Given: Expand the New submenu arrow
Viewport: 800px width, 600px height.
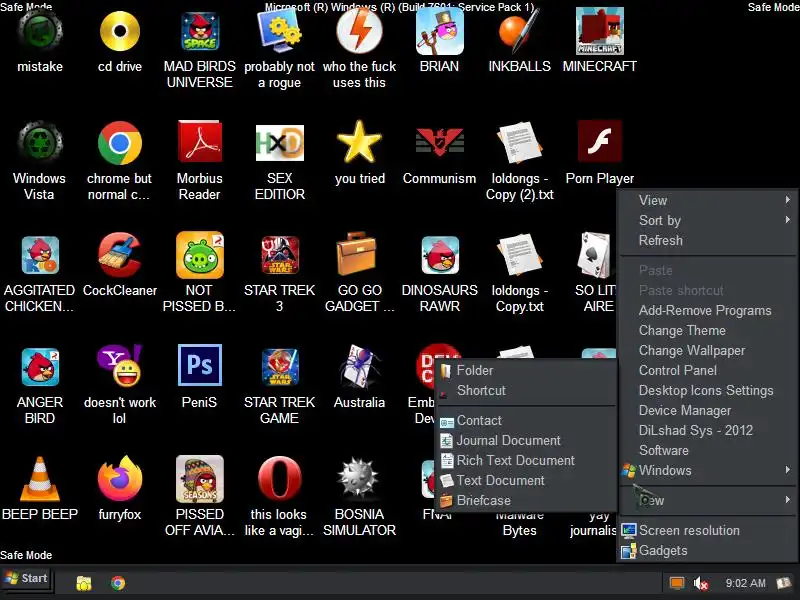Looking at the screenshot, I should [x=788, y=500].
